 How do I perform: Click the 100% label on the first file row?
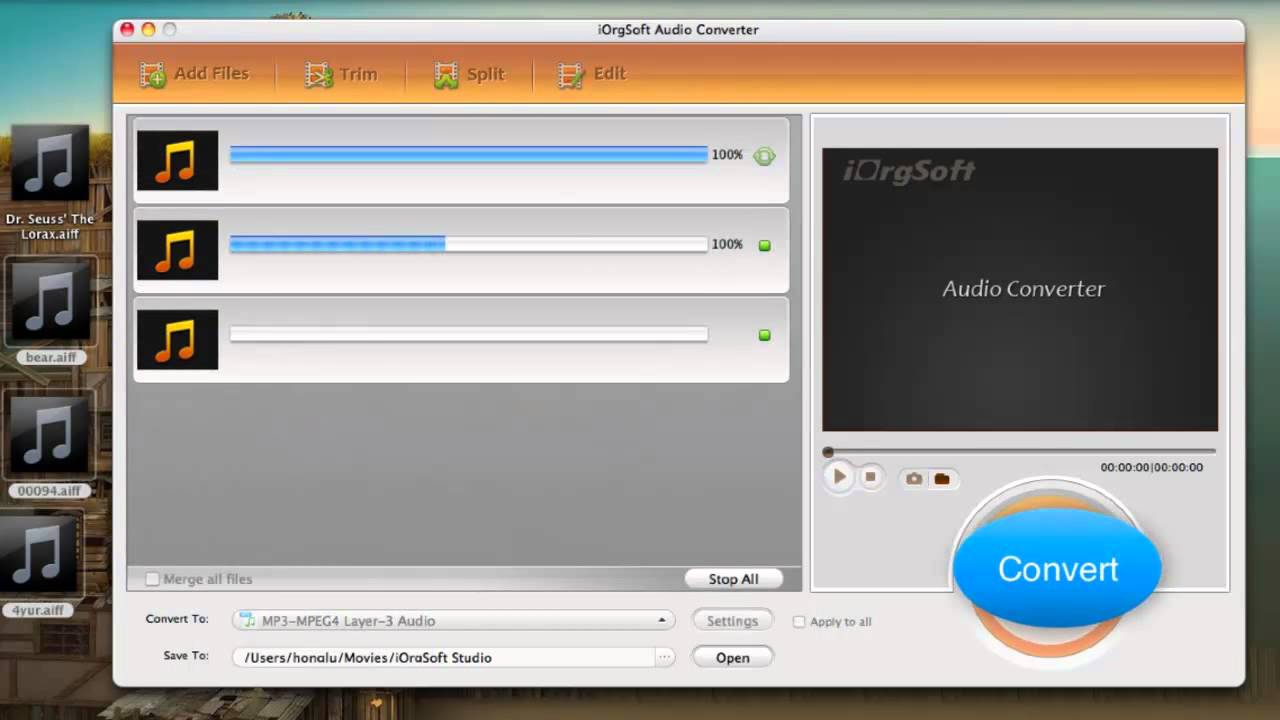point(727,155)
